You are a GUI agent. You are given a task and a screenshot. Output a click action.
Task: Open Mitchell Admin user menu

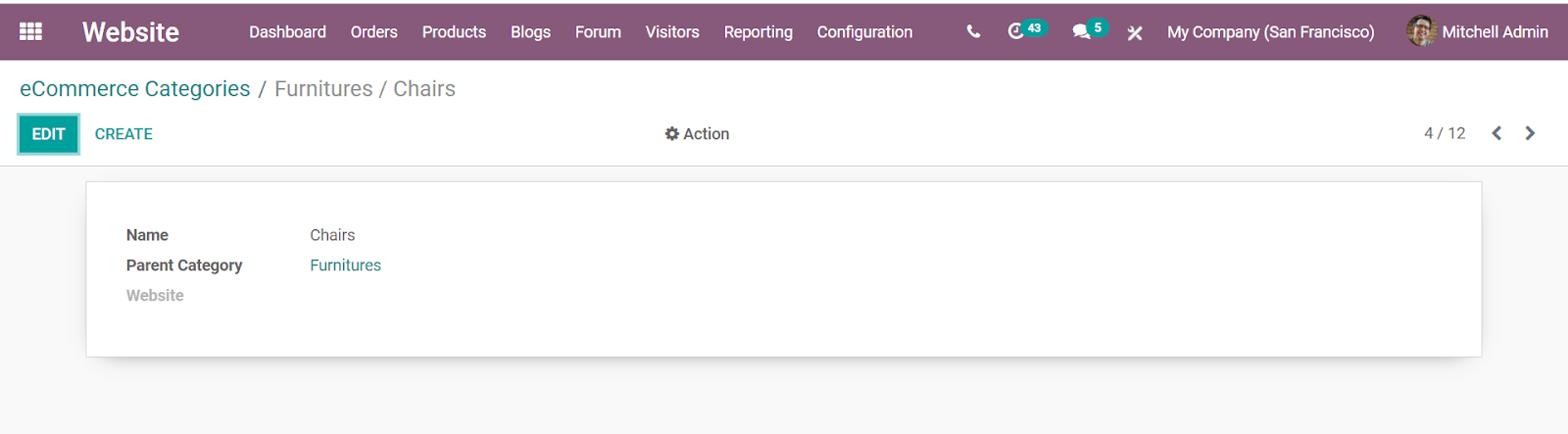(x=1477, y=31)
